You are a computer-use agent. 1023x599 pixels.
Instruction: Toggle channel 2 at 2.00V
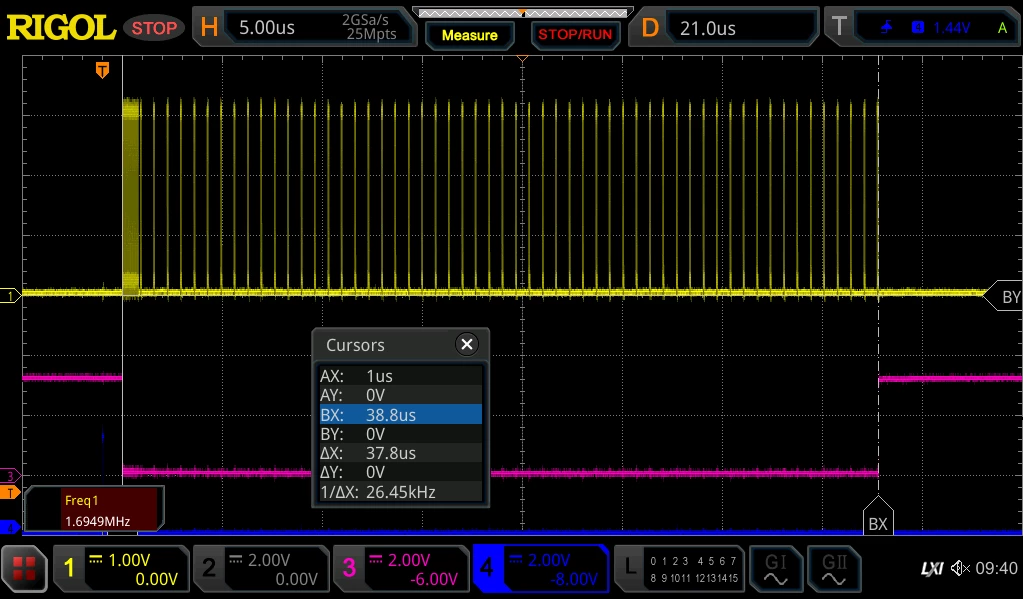pos(262,568)
